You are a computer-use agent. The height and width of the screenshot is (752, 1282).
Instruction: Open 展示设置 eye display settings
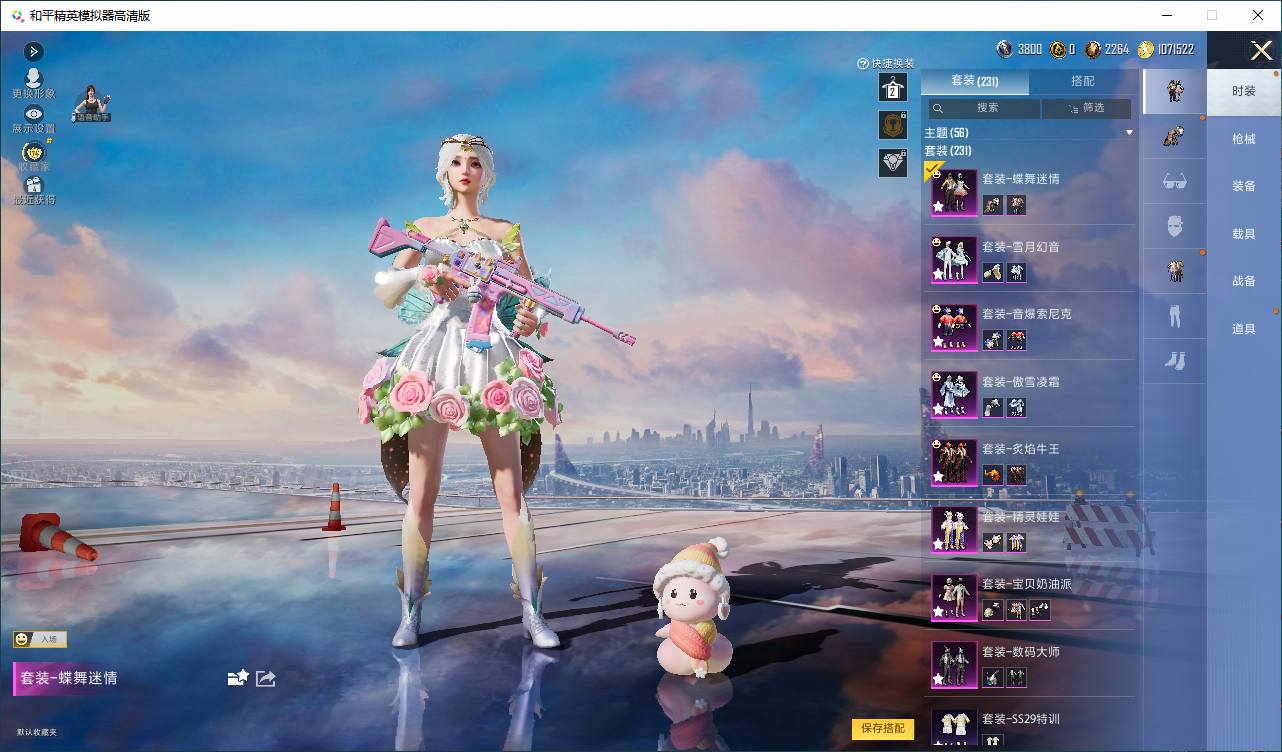(x=34, y=115)
